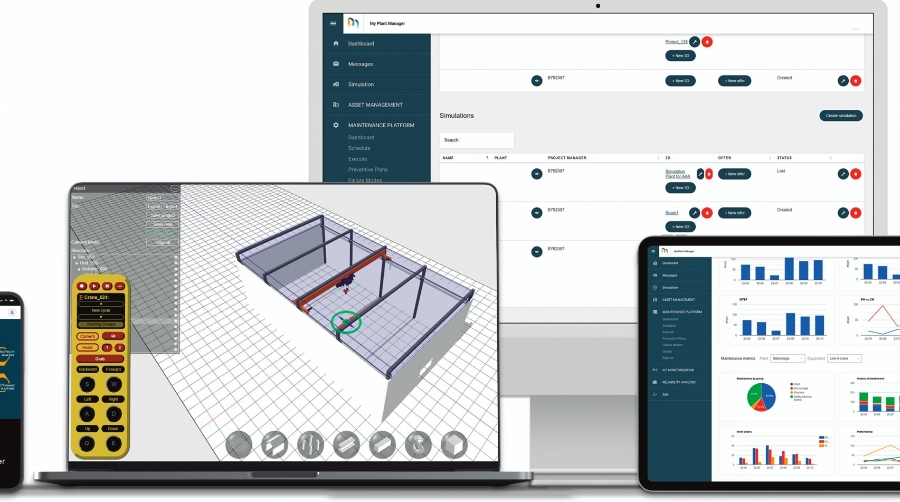Click the edit icon in the Lost simulation row
This screenshot has height=502, width=900.
click(842, 173)
